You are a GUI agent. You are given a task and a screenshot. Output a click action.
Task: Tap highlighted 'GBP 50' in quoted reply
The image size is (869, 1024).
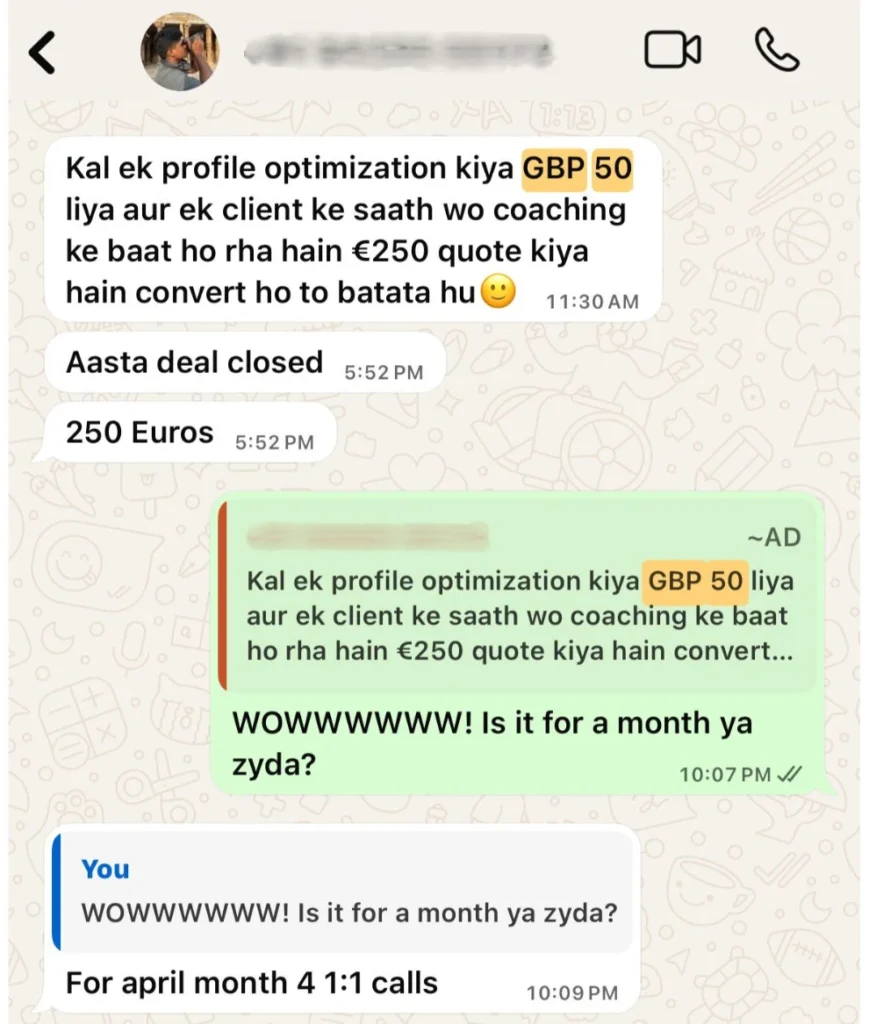tap(696, 581)
